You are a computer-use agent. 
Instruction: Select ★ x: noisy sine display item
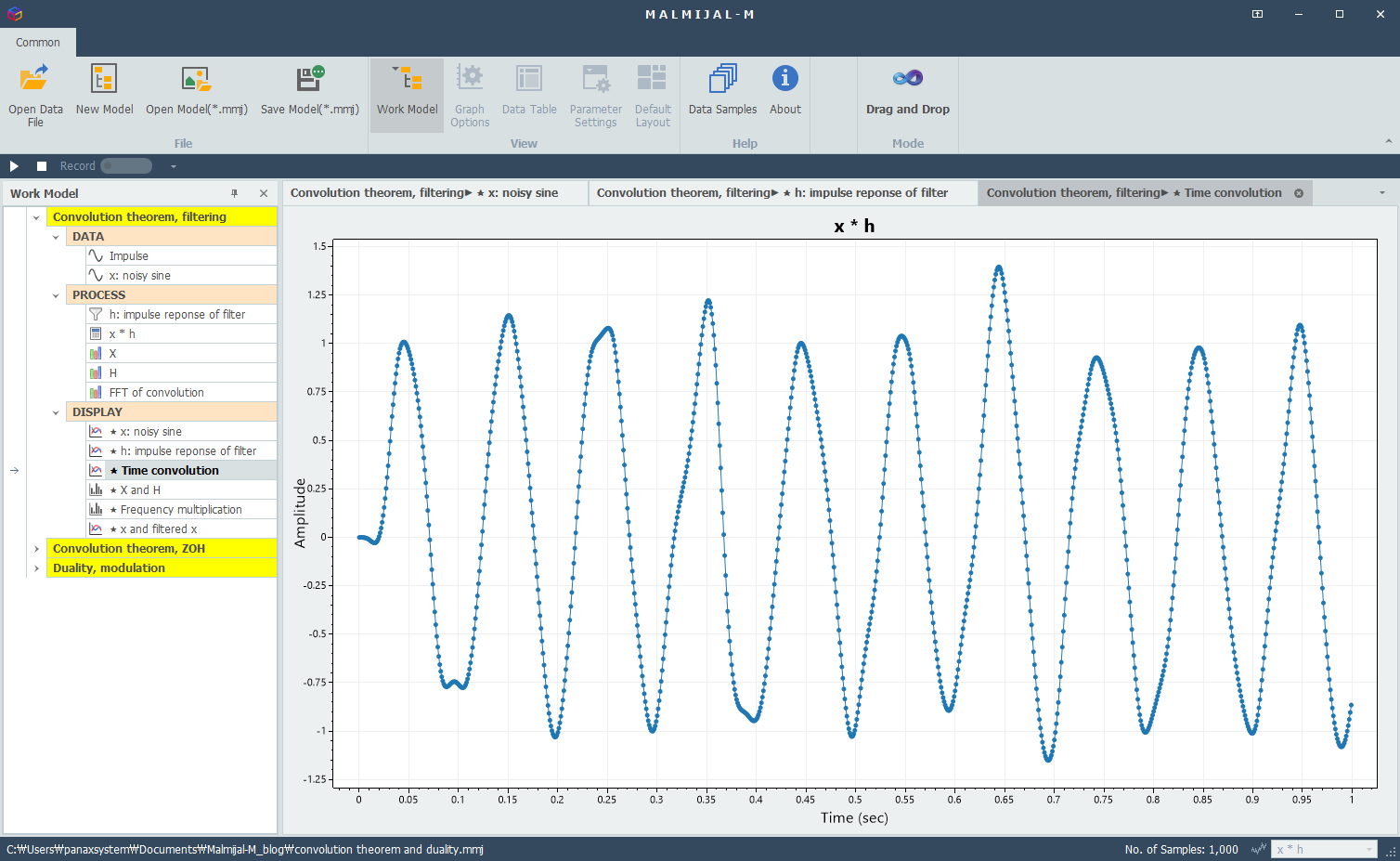pos(181,432)
